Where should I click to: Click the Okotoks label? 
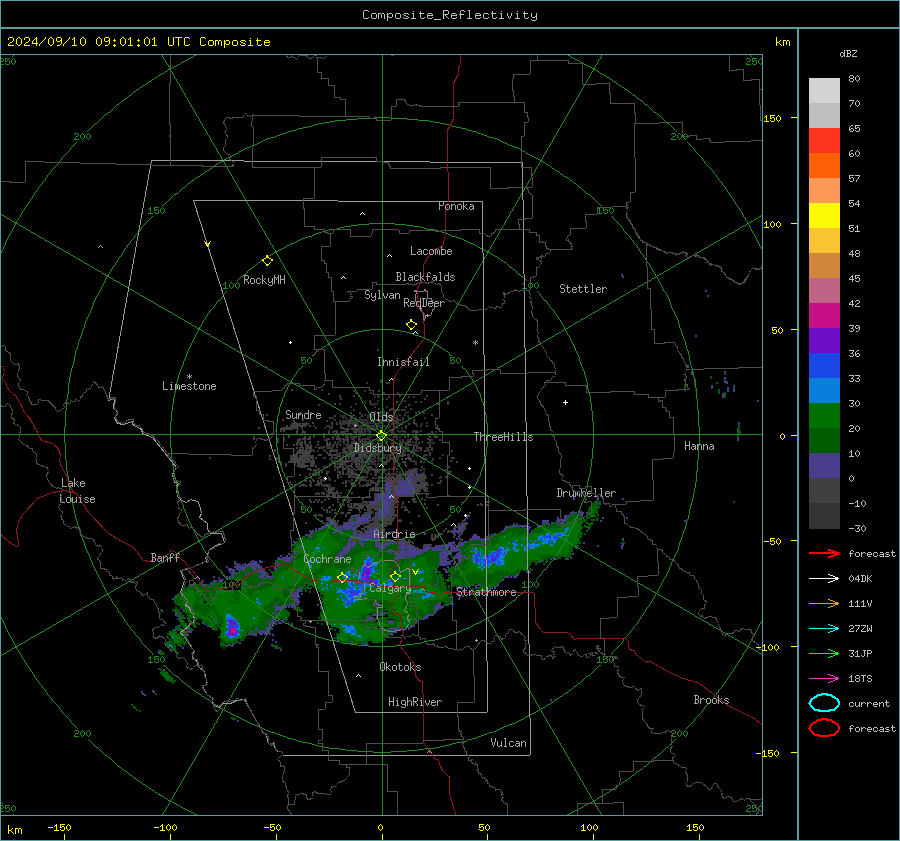[400, 667]
